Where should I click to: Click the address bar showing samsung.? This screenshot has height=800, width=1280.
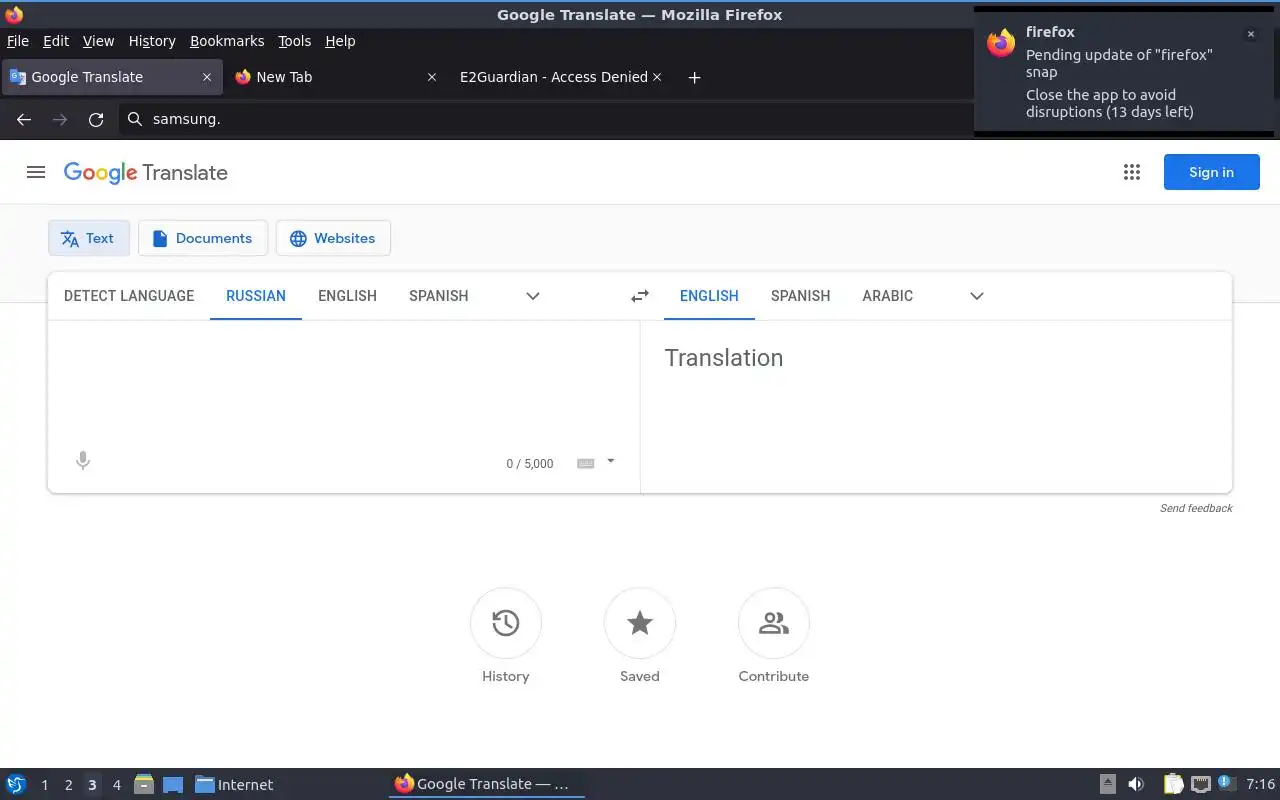(x=545, y=119)
